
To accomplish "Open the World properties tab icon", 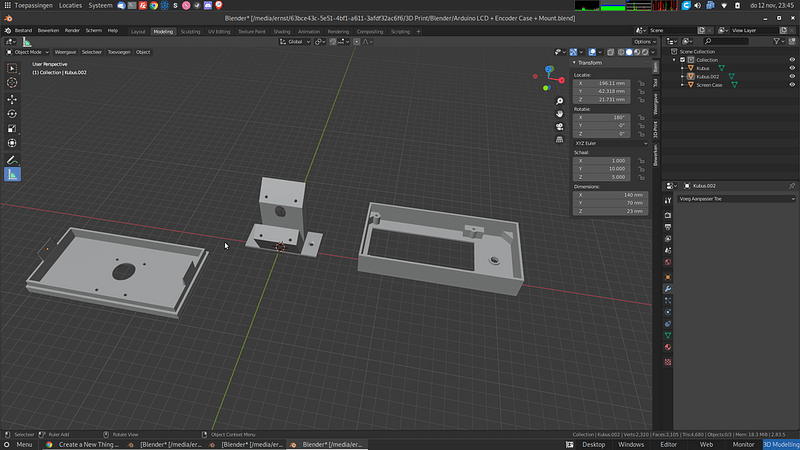I will 668,262.
